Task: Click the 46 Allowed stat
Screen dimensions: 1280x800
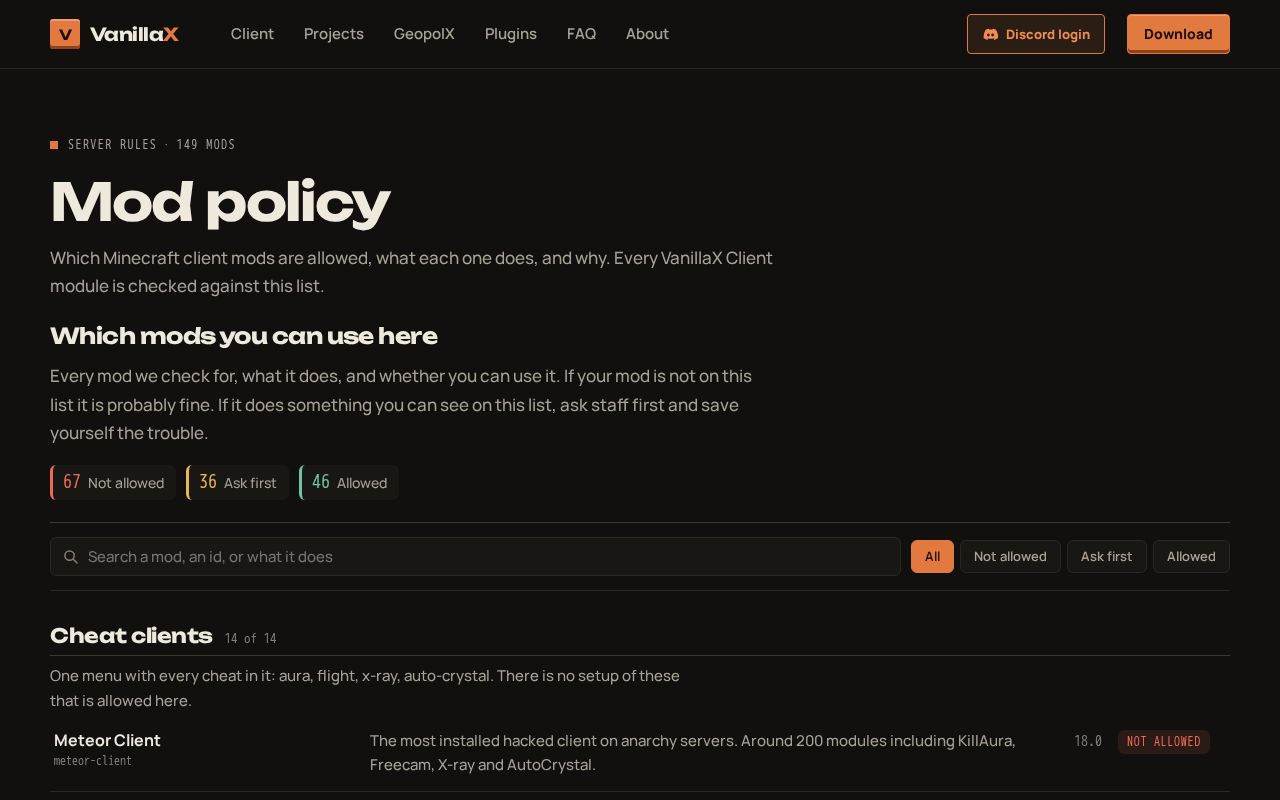Action: pyautogui.click(x=349, y=483)
